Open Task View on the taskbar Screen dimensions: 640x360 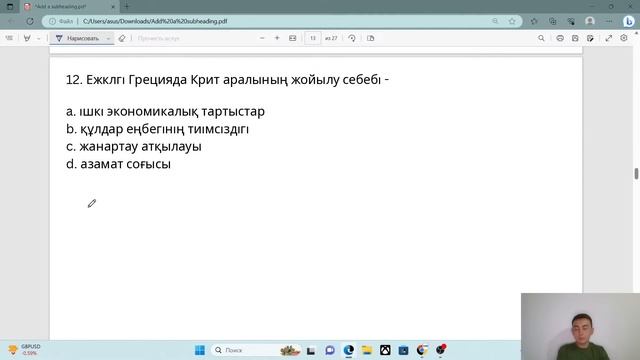pos(311,350)
